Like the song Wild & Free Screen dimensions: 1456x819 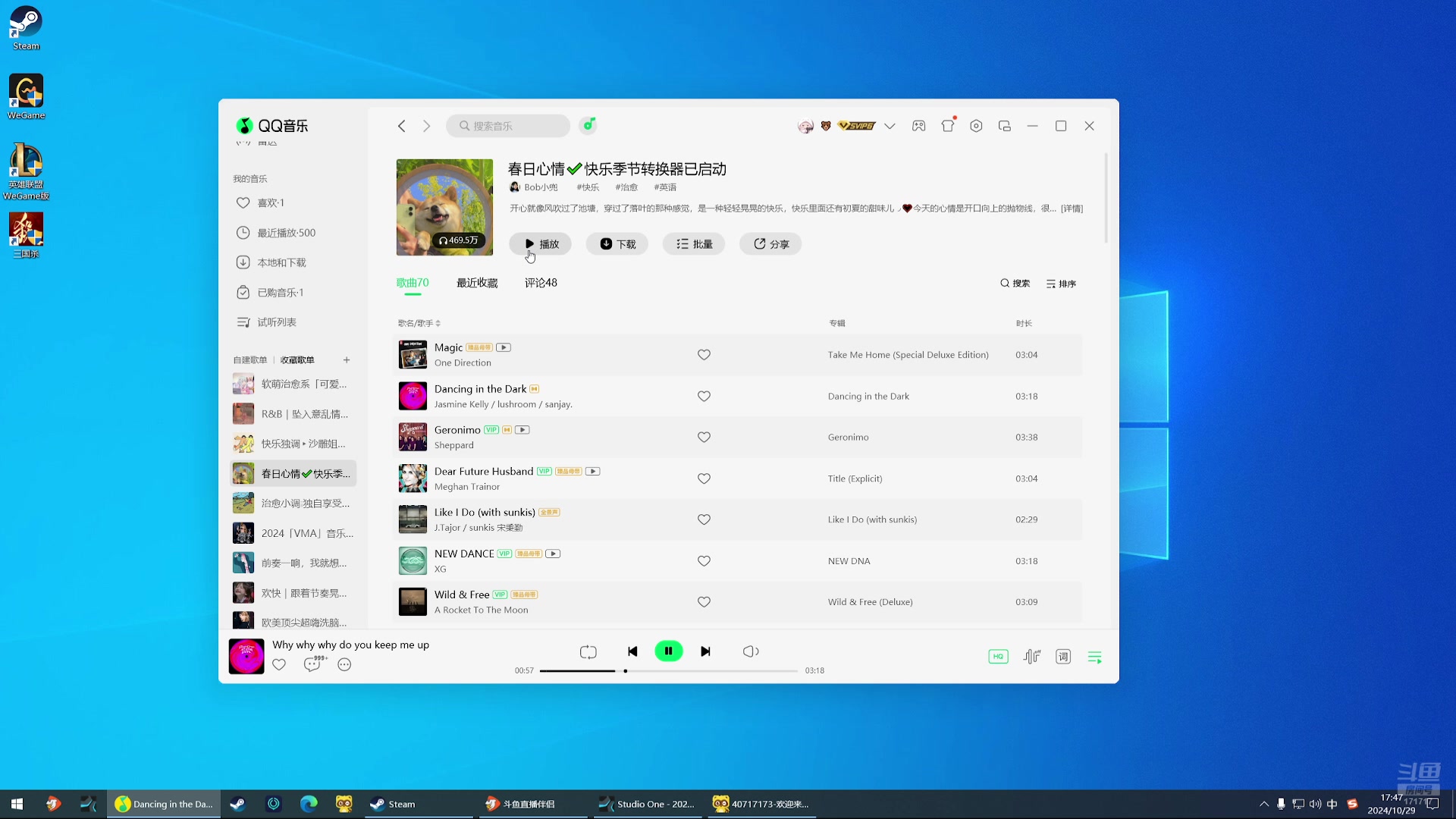click(x=704, y=602)
